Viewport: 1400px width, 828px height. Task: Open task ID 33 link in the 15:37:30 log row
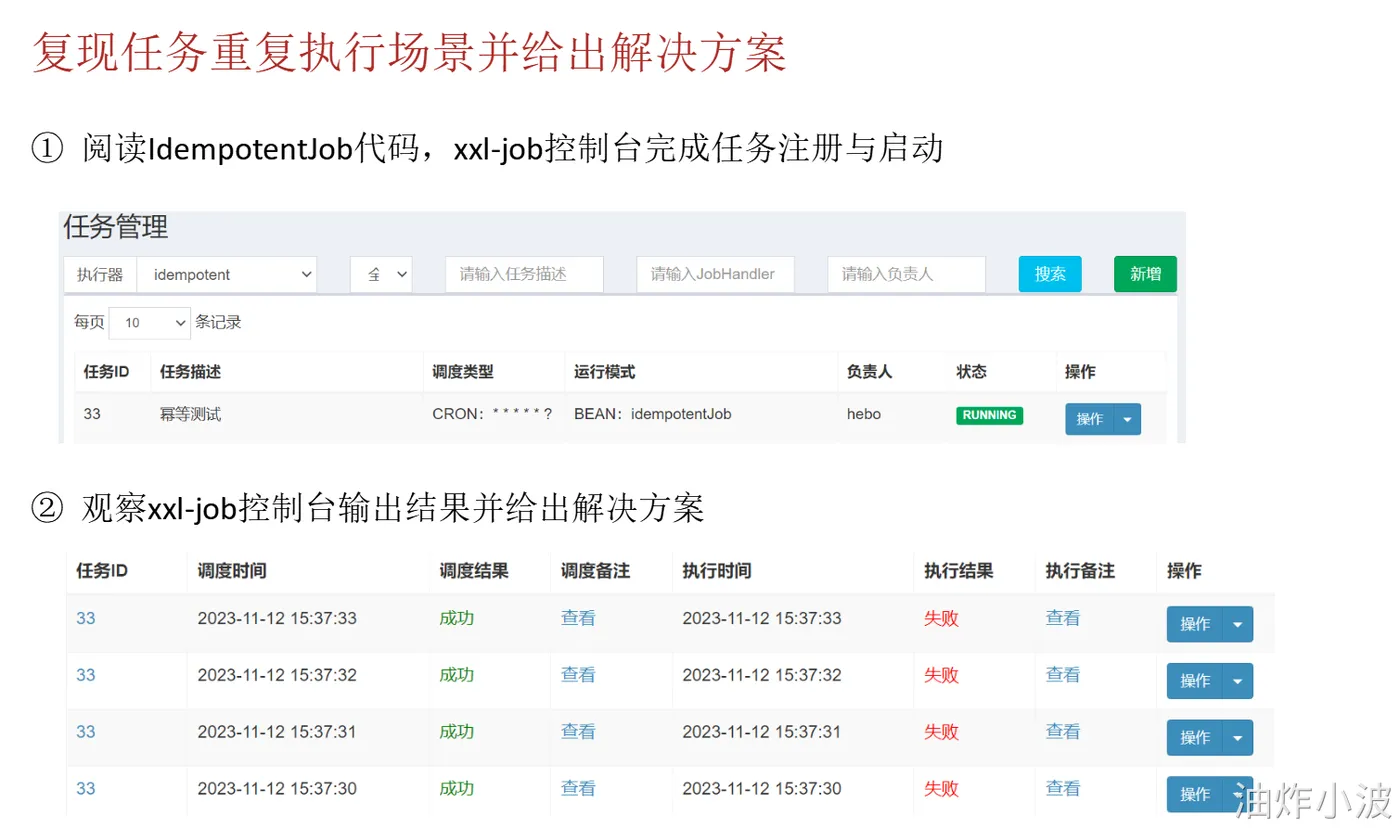[x=86, y=789]
